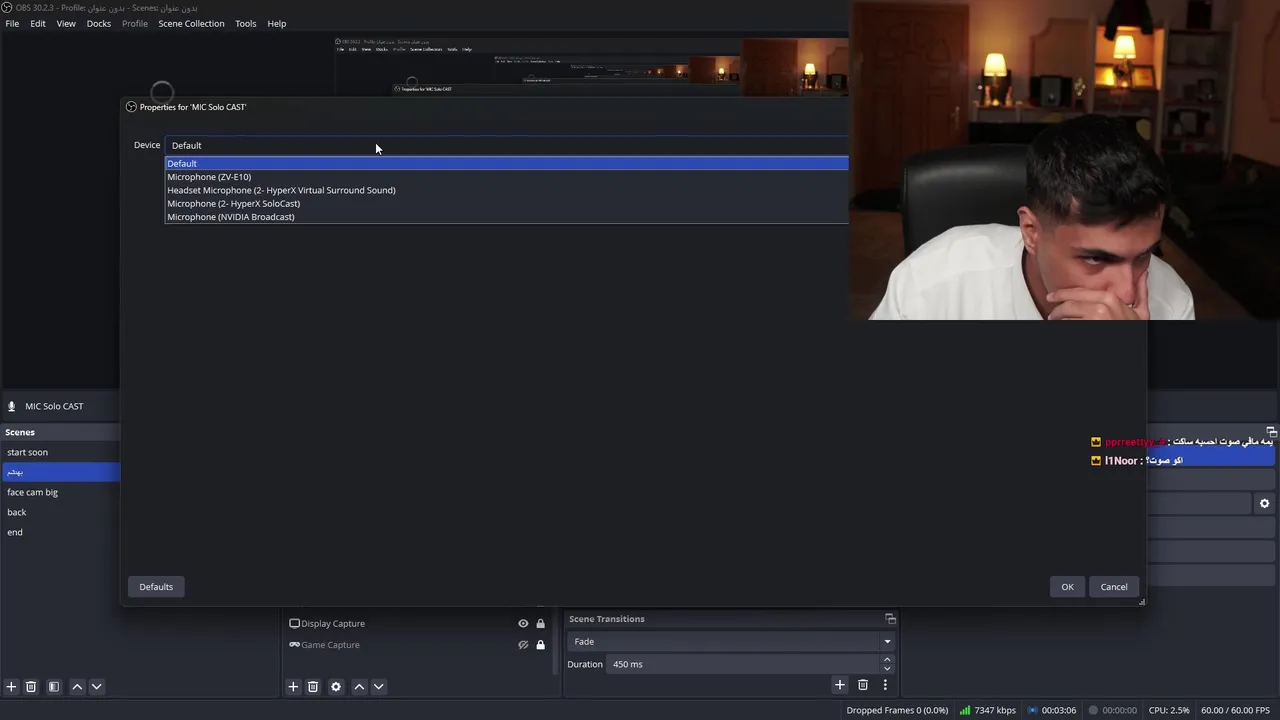Unlock the Game Capture source
Screen dimensions: 1280x720
tap(541, 645)
